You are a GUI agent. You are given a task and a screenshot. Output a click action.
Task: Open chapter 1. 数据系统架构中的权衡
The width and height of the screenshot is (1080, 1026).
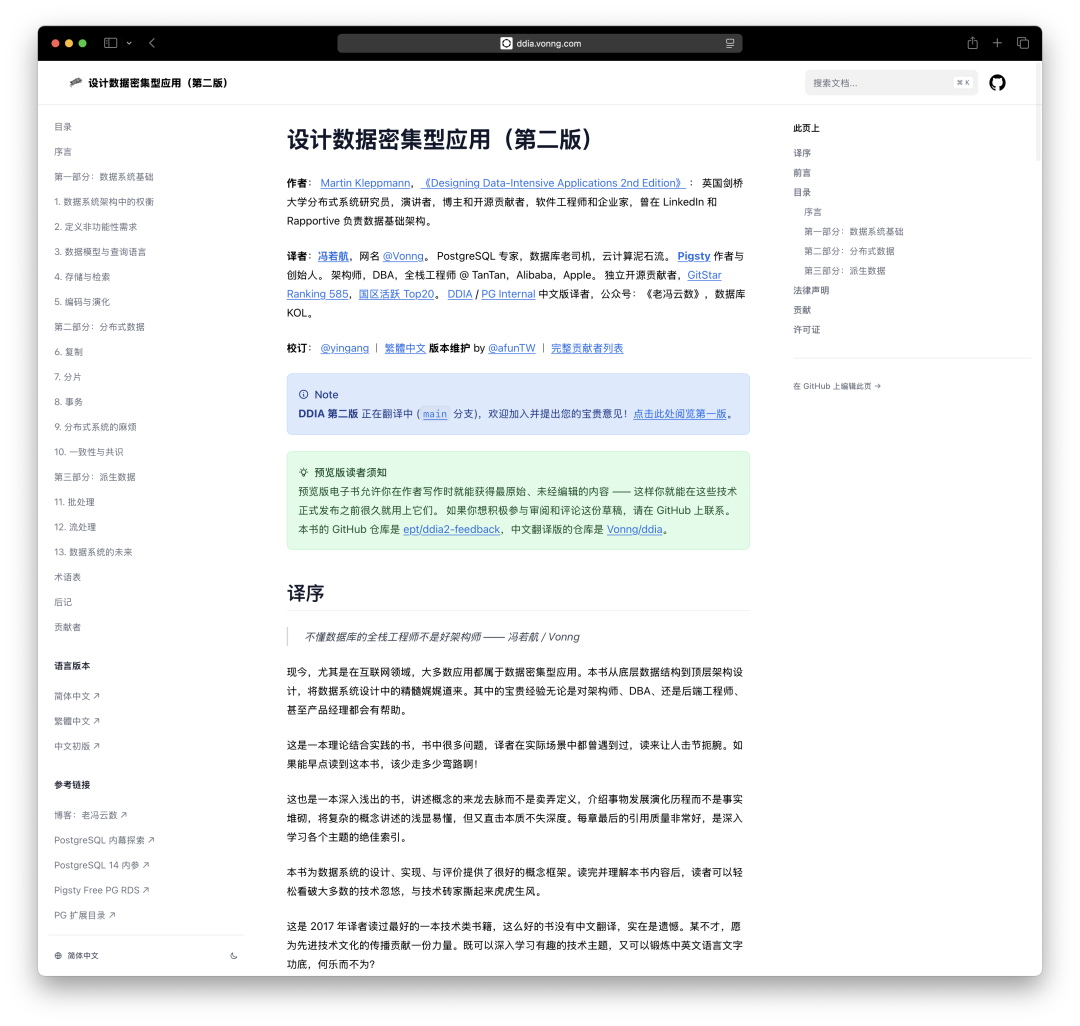(x=103, y=202)
